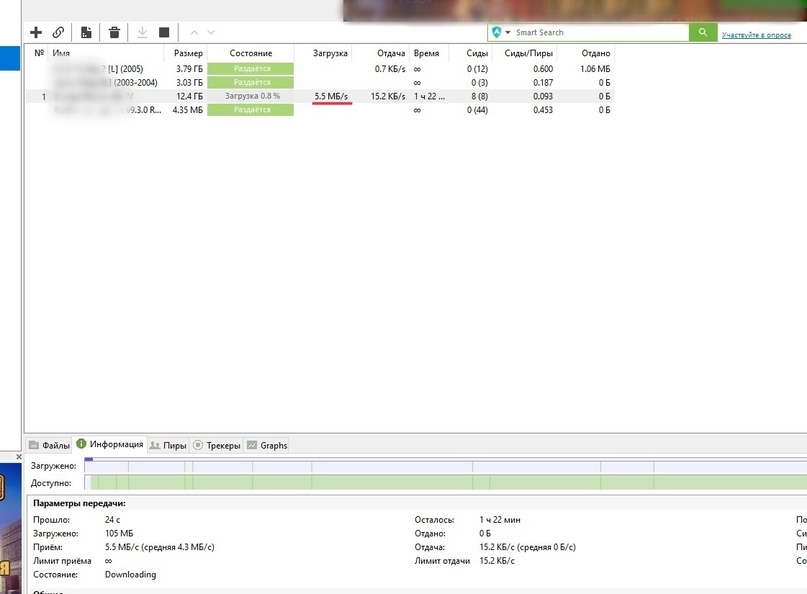Screen dimensions: 807x594
Task: Click the Smart Search input field
Action: 600,32
